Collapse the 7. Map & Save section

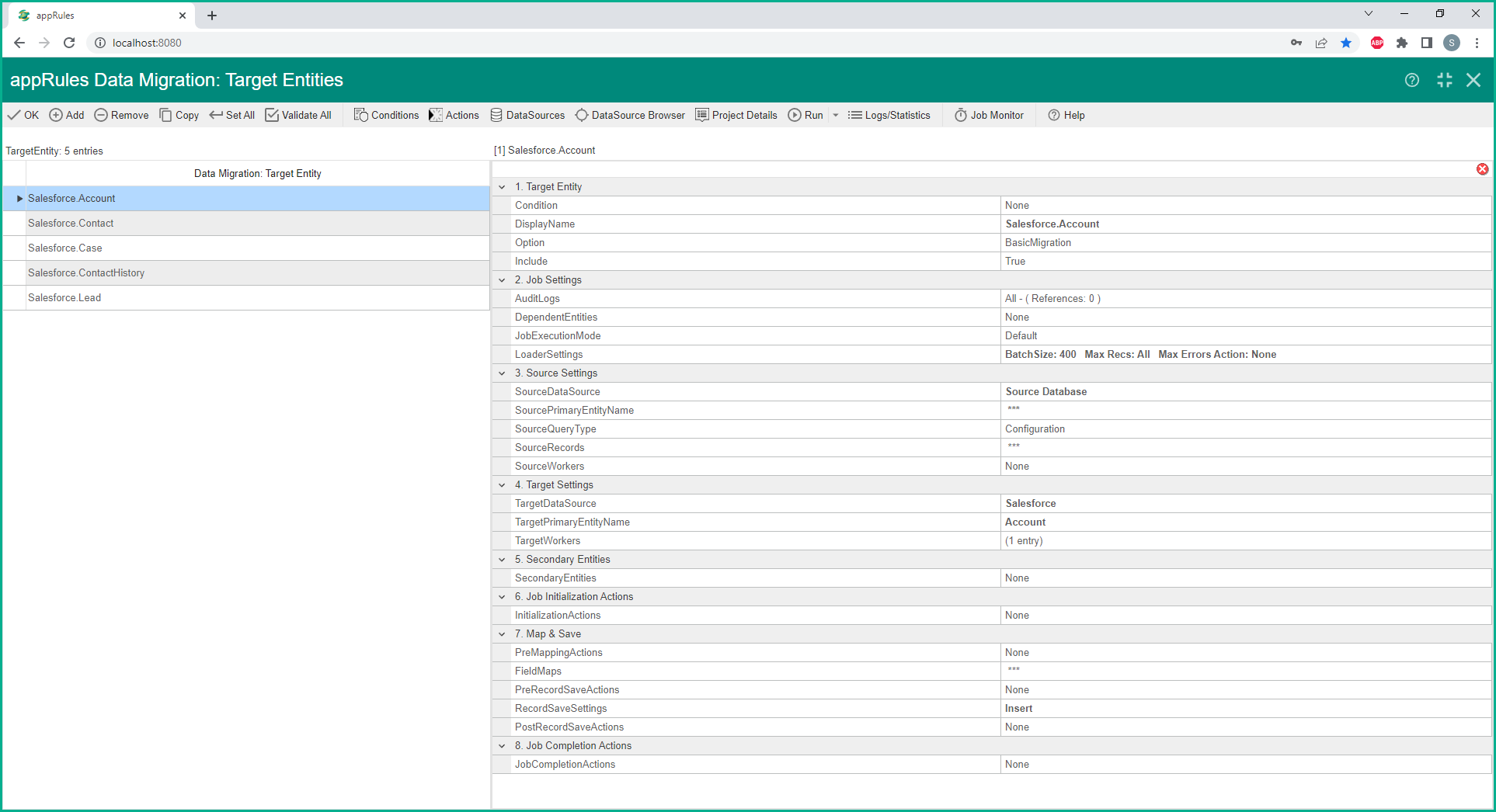tap(502, 634)
